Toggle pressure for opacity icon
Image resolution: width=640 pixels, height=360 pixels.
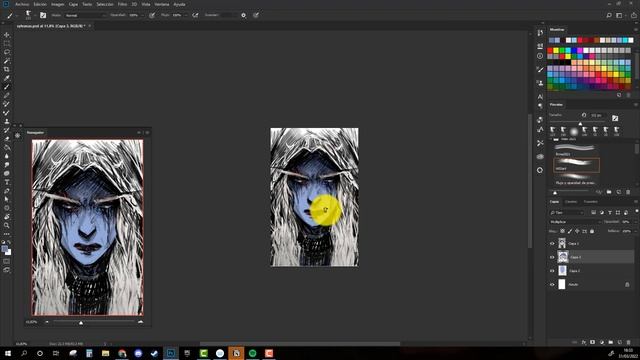(152, 15)
